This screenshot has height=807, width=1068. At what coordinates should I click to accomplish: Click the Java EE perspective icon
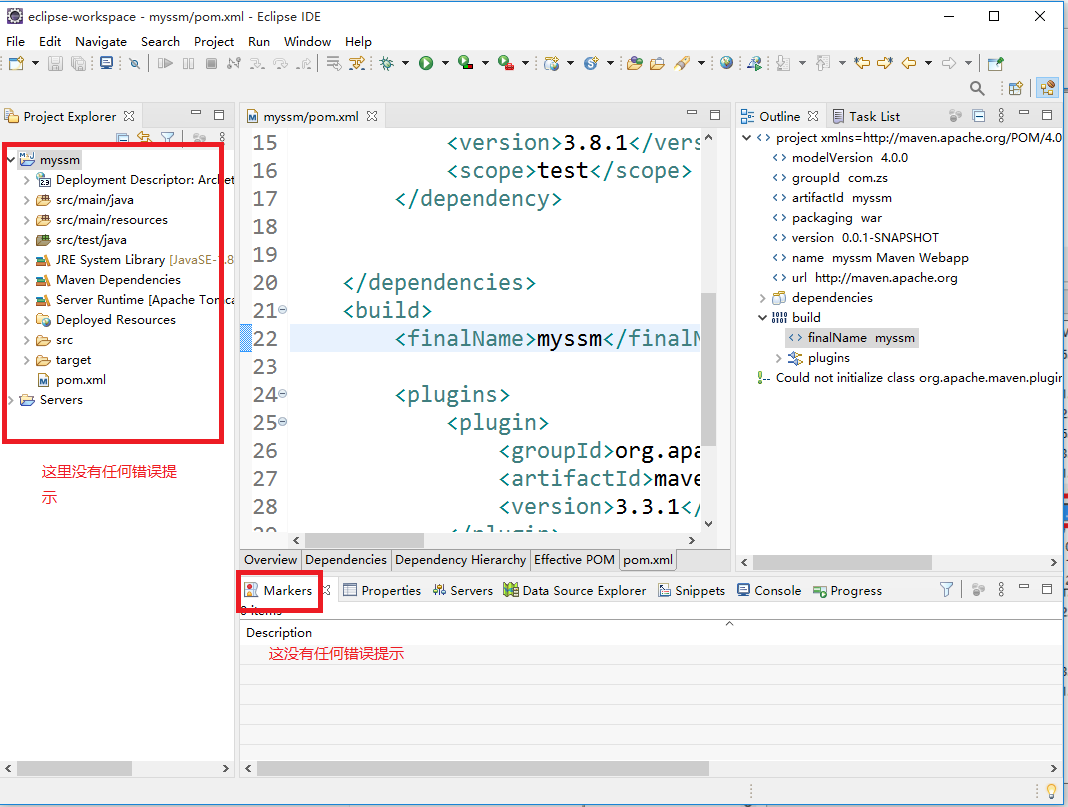(x=1048, y=88)
